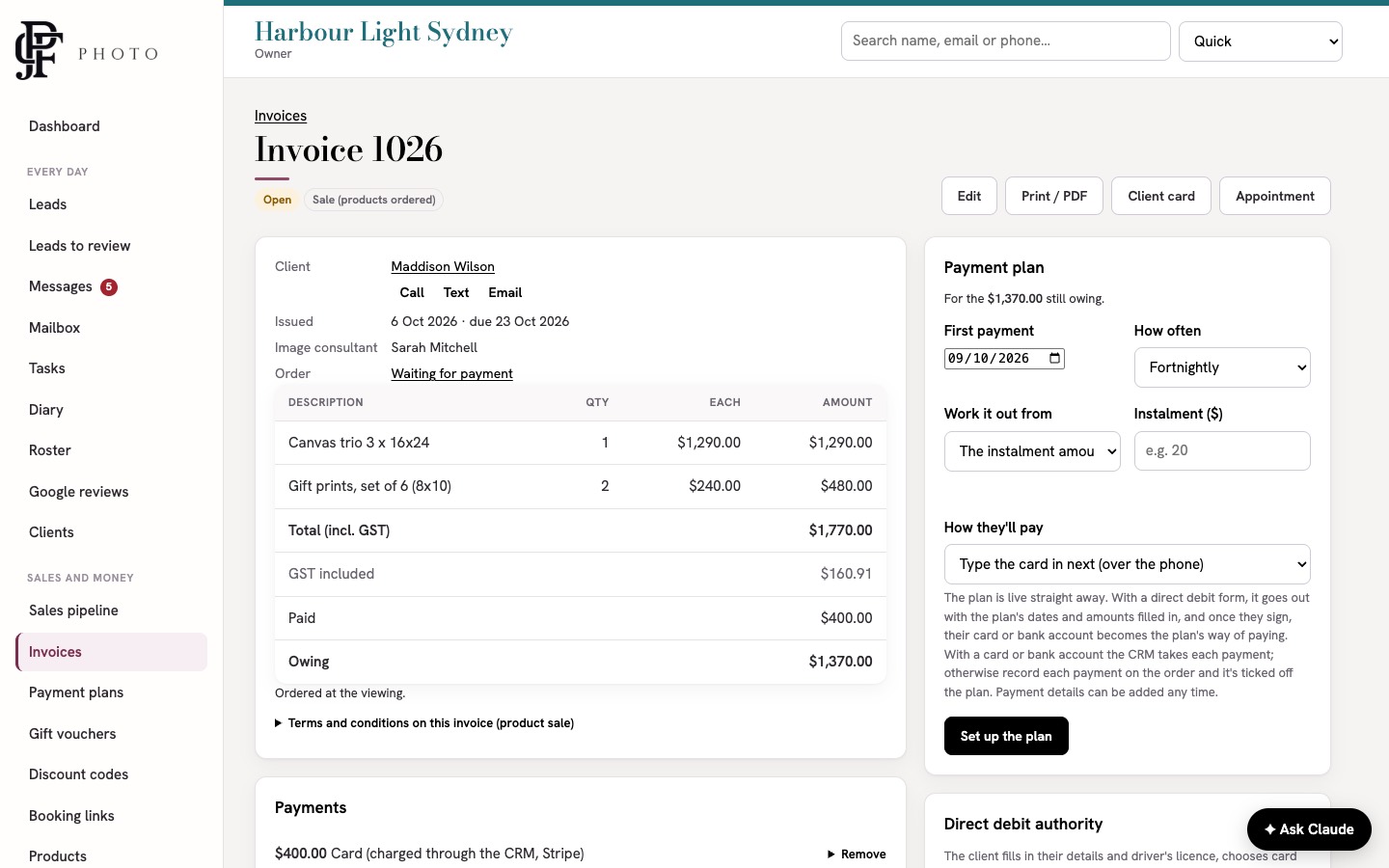Viewport: 1389px width, 868px height.
Task: Click Call under the client name
Action: tap(412, 292)
